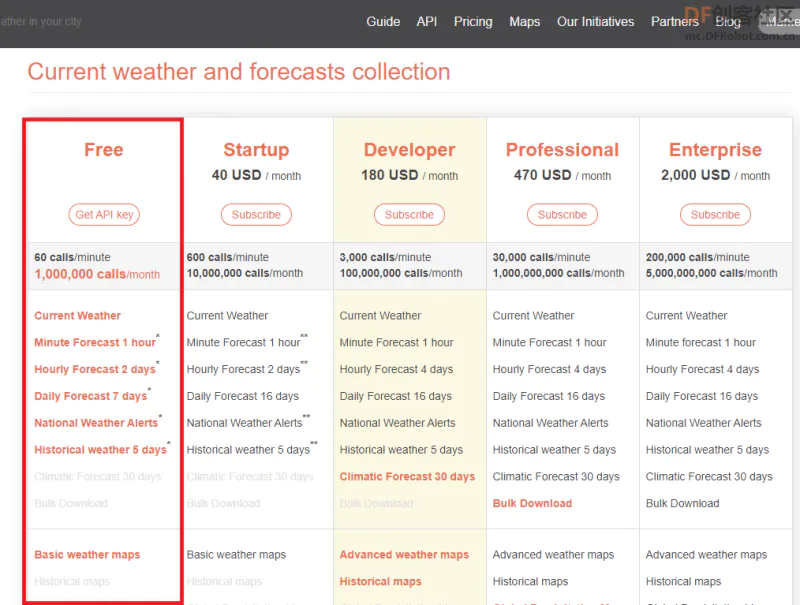Open Minute Forecast 1 hour in Free column
The image size is (800, 605).
pos(95,342)
